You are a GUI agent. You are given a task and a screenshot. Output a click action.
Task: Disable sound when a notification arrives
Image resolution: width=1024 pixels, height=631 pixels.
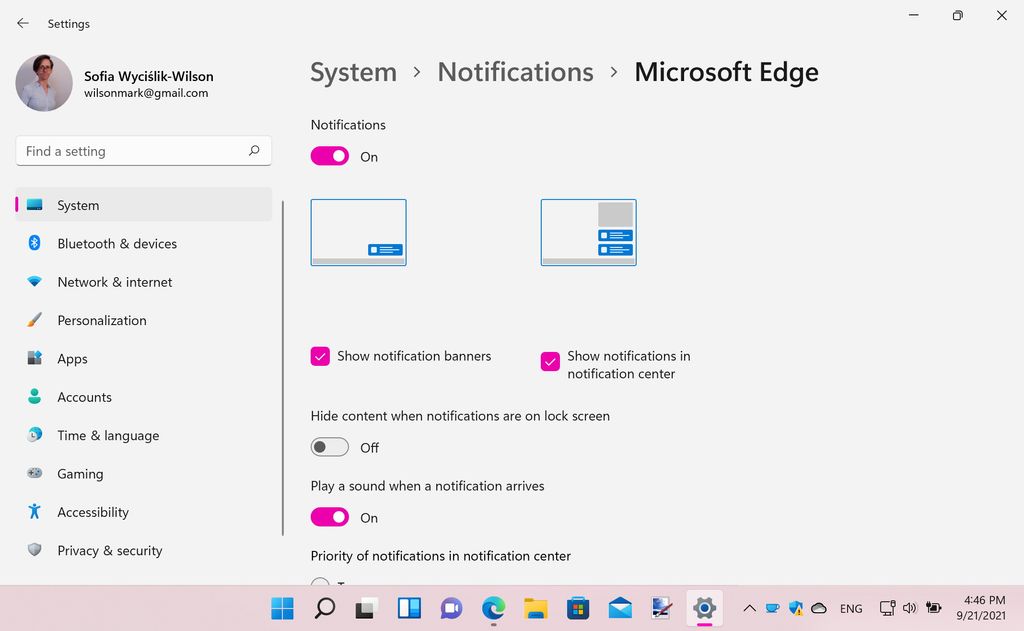pyautogui.click(x=329, y=517)
